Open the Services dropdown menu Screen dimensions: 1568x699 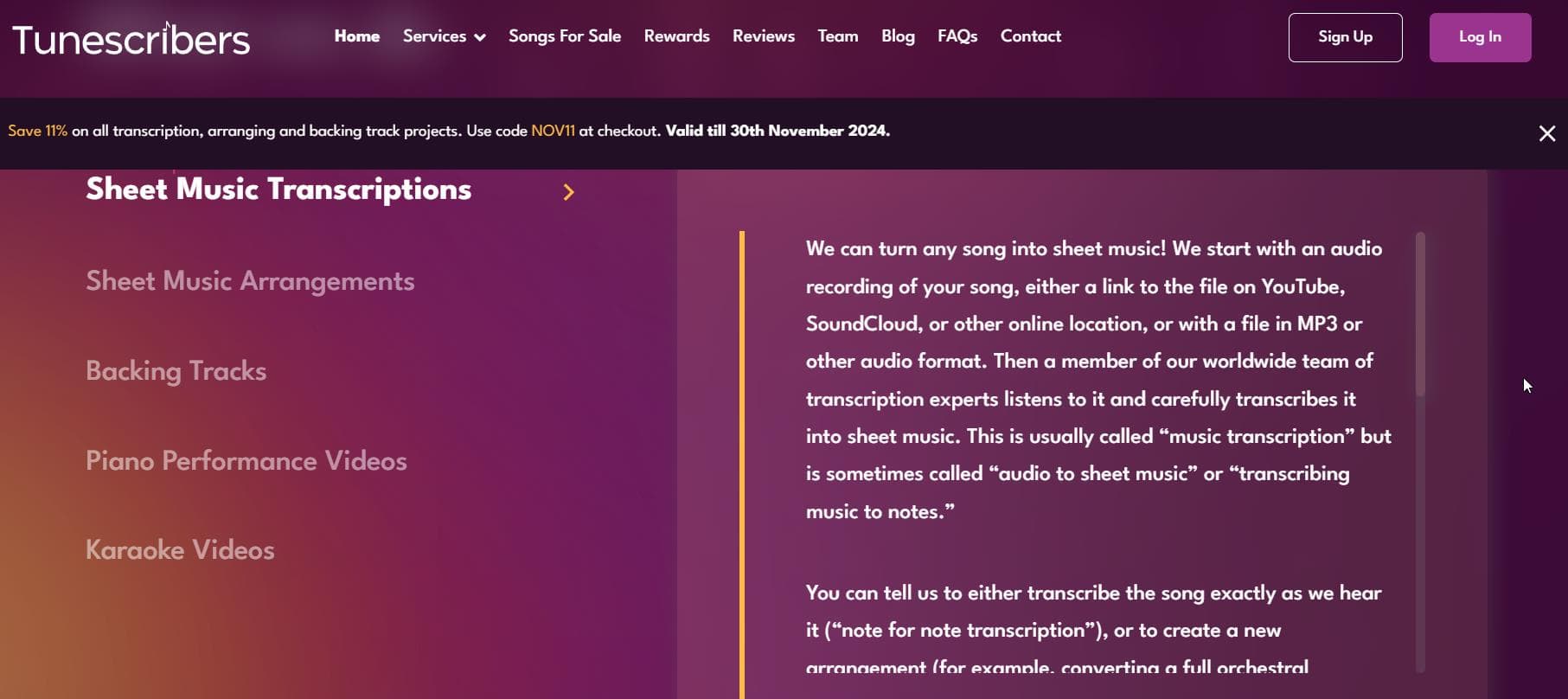point(444,36)
